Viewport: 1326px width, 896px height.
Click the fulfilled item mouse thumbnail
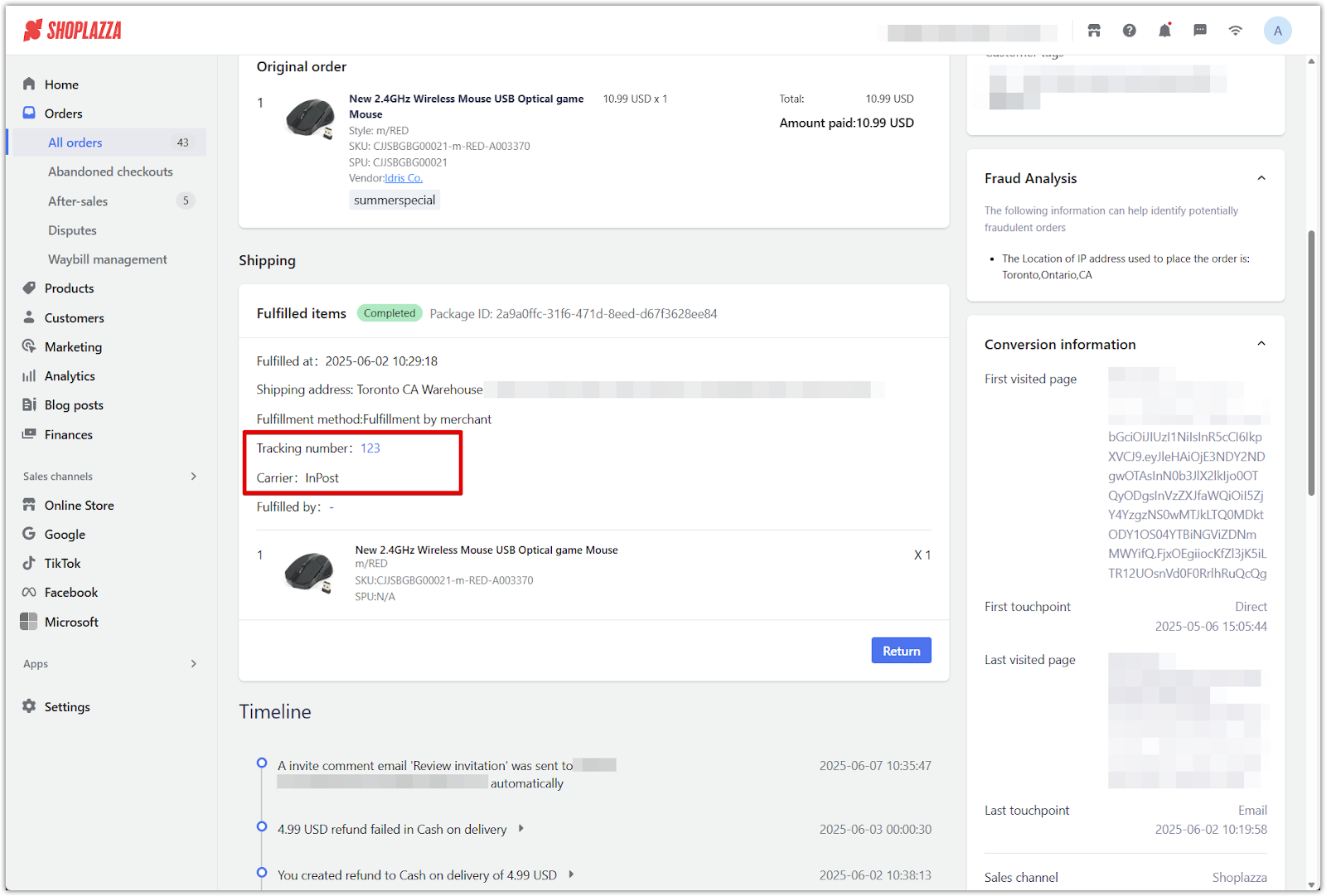pyautogui.click(x=308, y=573)
